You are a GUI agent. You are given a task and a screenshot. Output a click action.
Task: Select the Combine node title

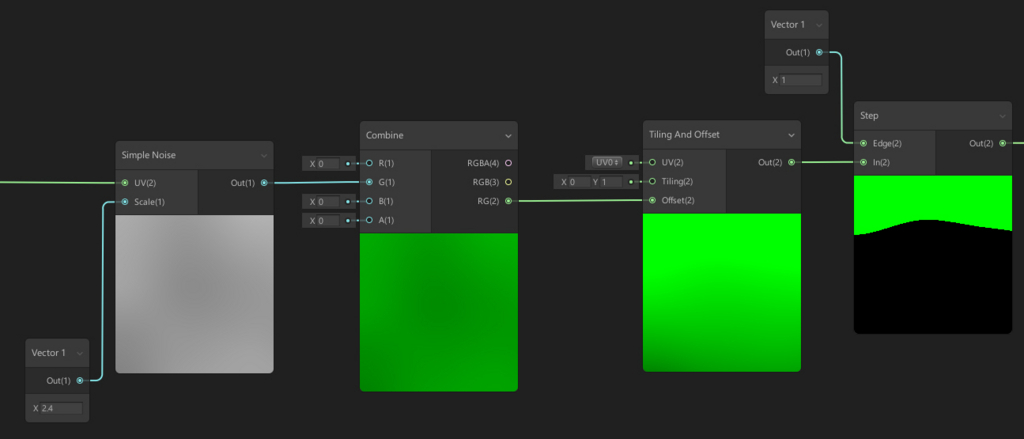385,136
